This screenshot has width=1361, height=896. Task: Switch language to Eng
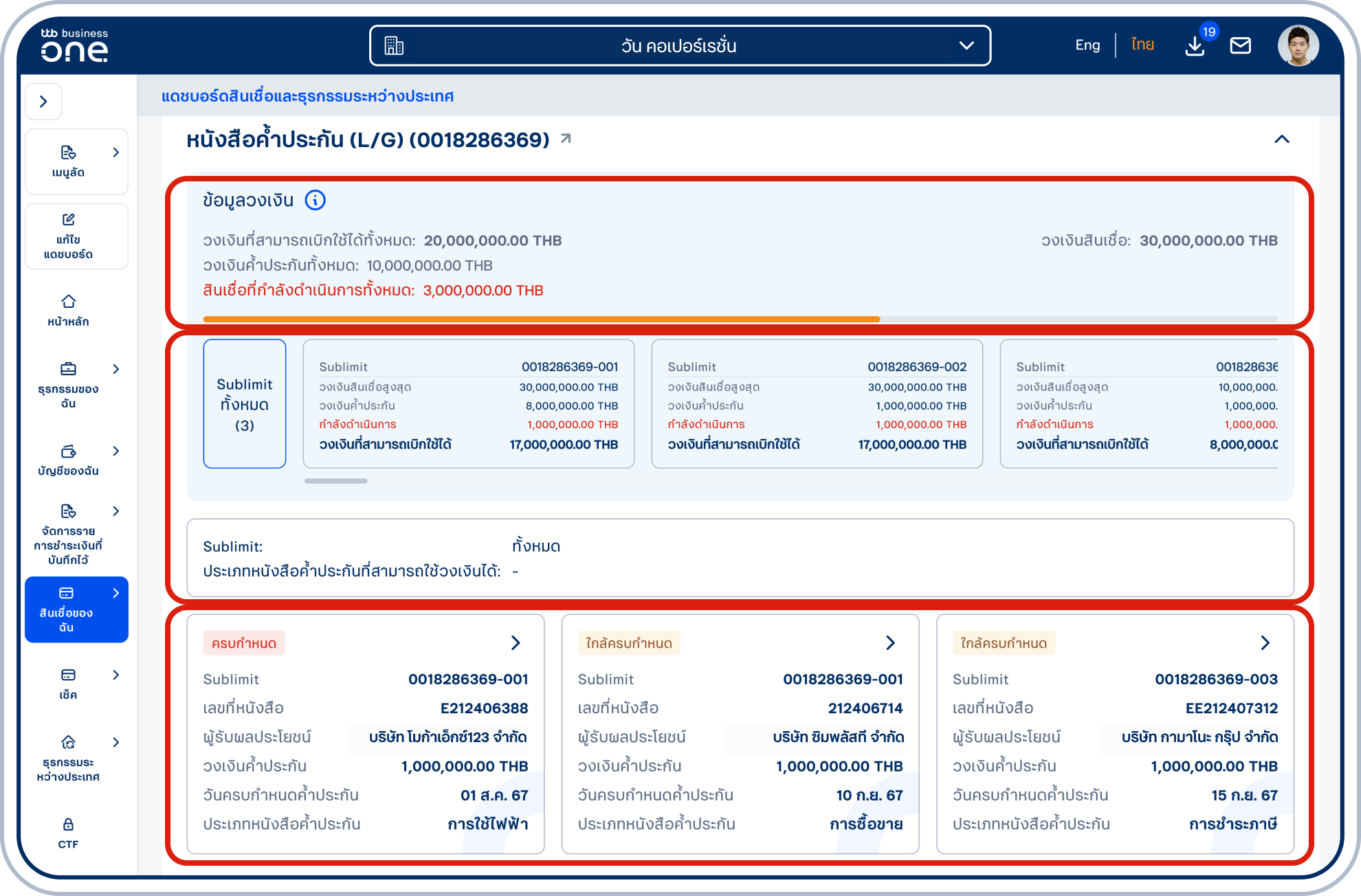[x=1087, y=45]
